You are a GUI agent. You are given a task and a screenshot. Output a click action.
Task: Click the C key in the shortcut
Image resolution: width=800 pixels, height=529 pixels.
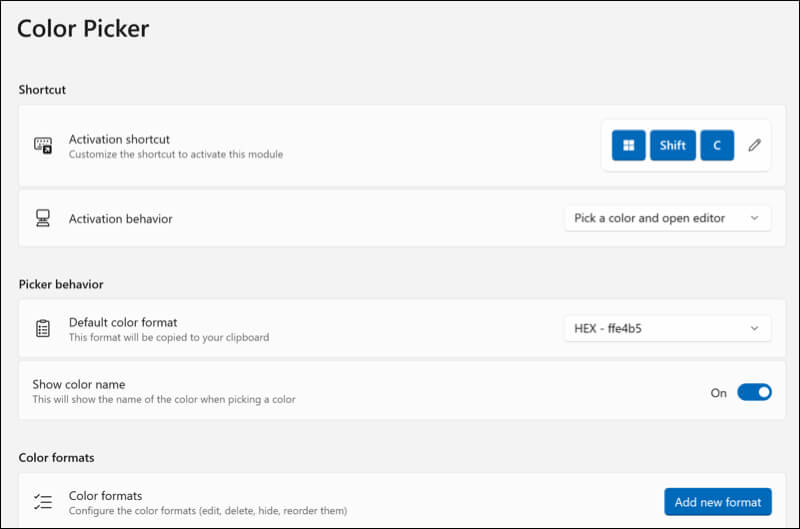716,145
